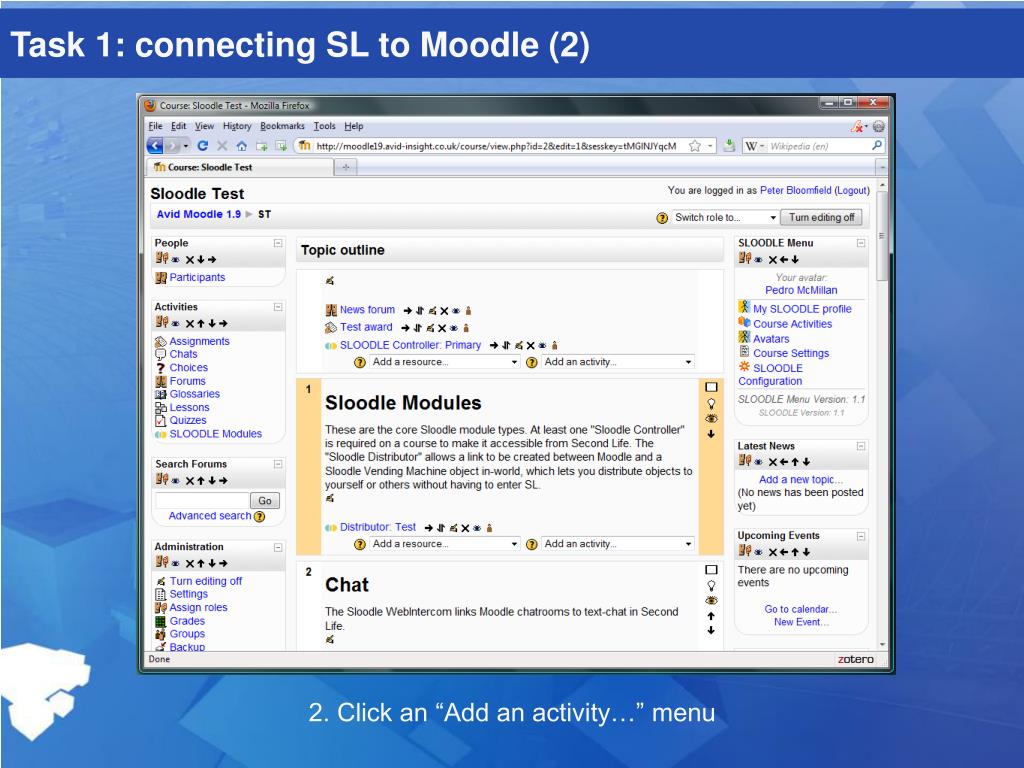
Task: Click help icon beside Switch role to
Action: pos(662,218)
